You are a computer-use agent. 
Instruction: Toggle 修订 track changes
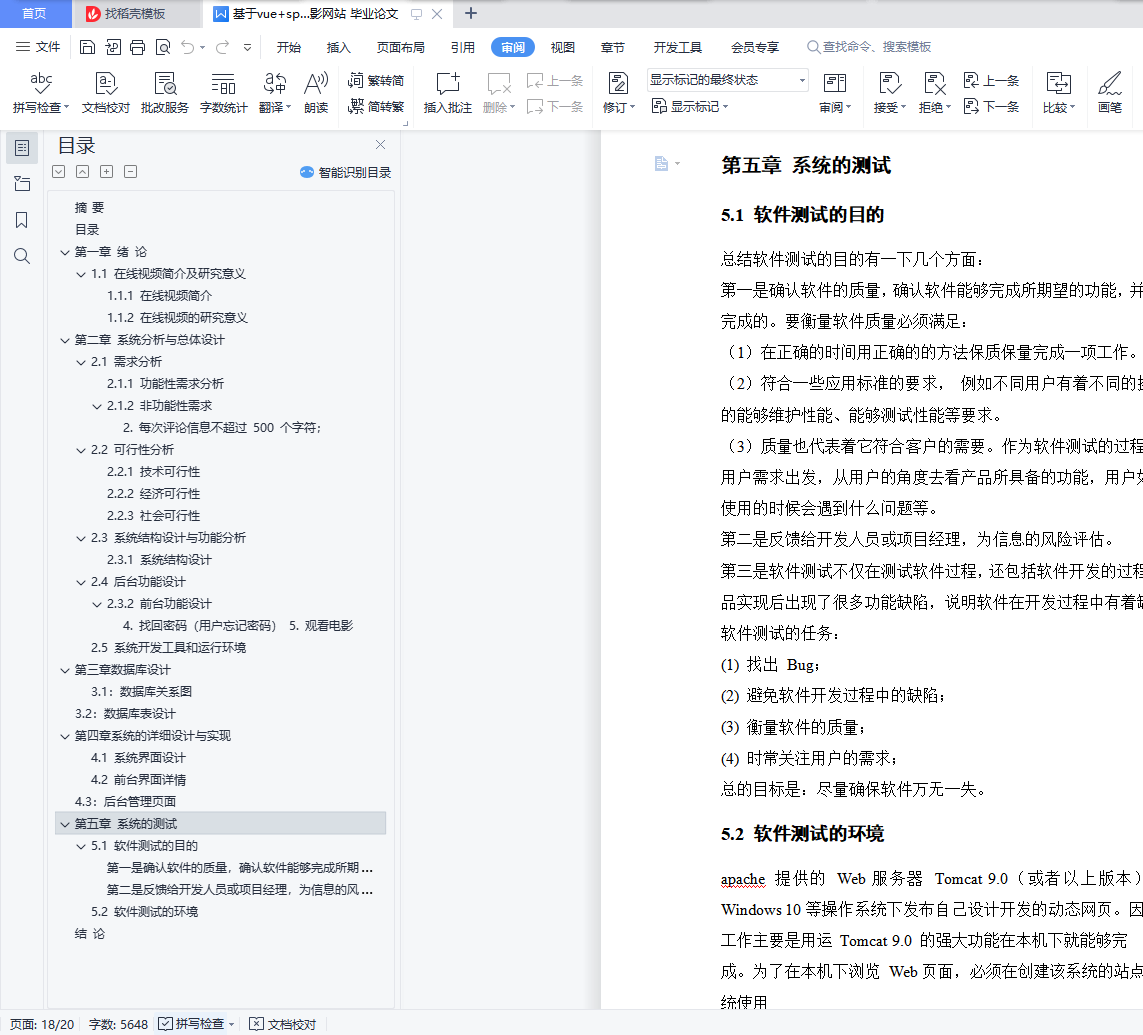tap(619, 93)
